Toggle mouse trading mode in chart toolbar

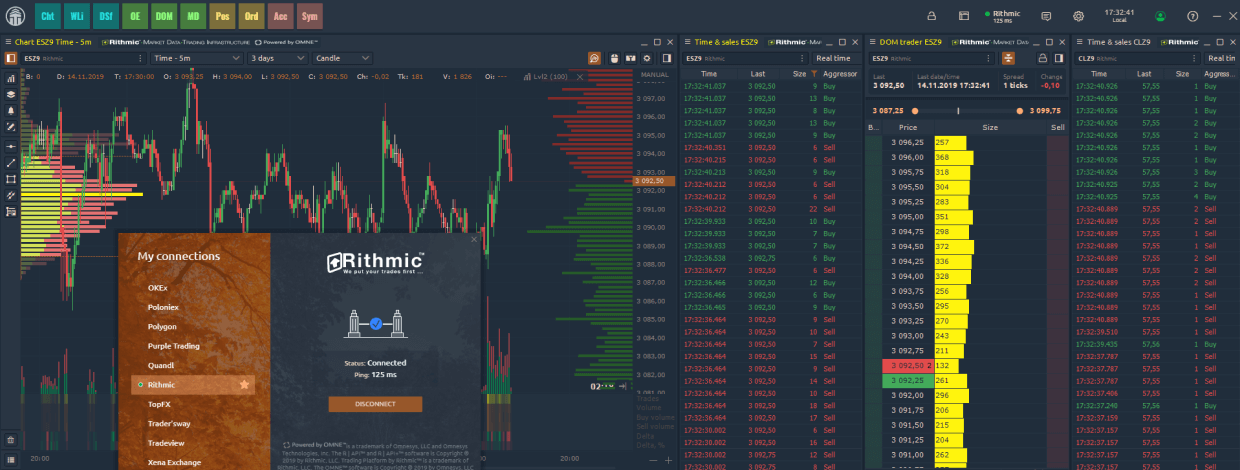[613, 58]
